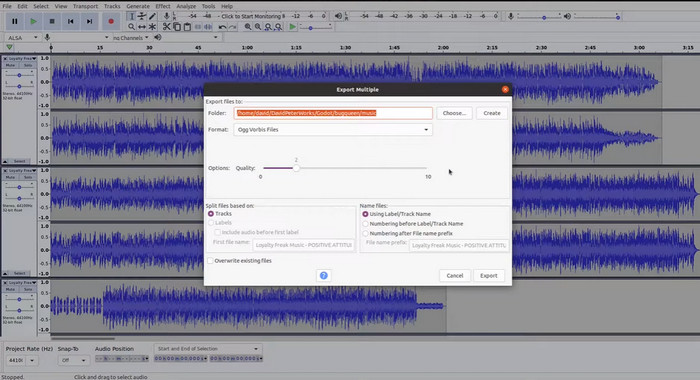Select the magnifier Zoom tool
700x380 pixels.
click(131, 27)
